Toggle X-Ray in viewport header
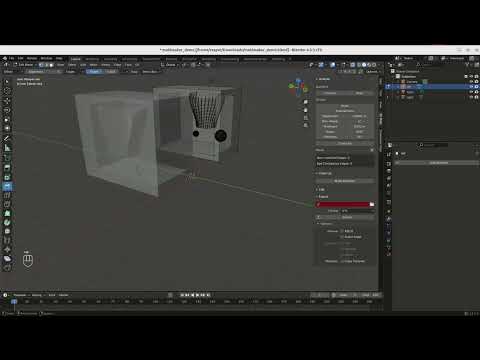Image resolution: width=480 pixels, height=360 pixels. click(x=352, y=65)
